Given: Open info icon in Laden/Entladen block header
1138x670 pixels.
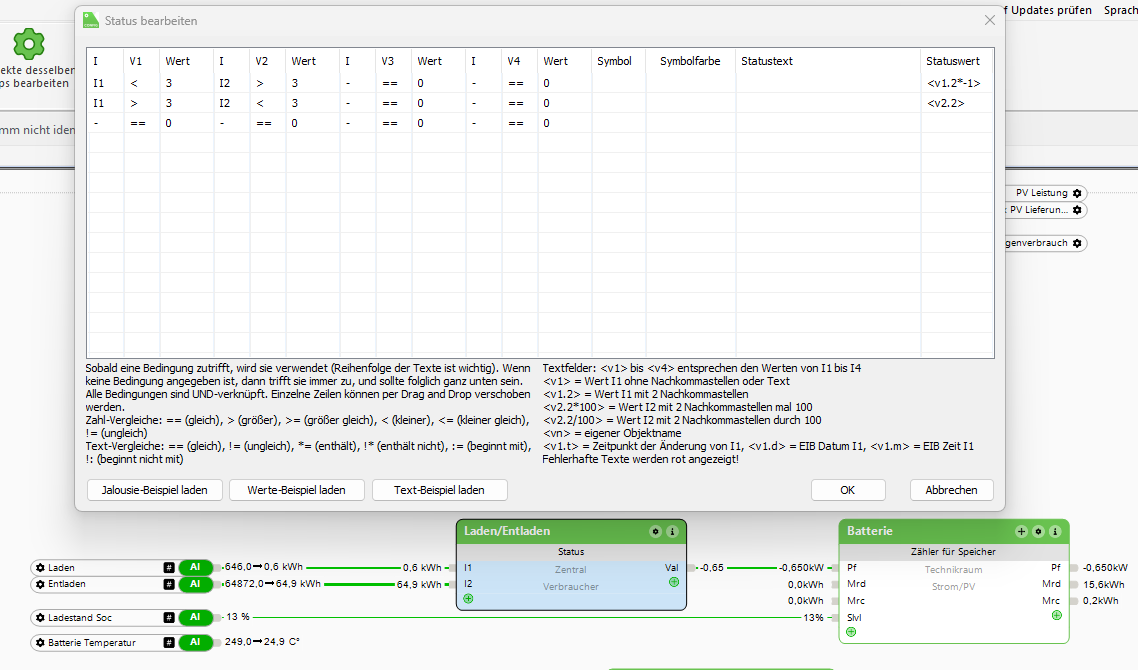Looking at the screenshot, I should click(x=672, y=531).
